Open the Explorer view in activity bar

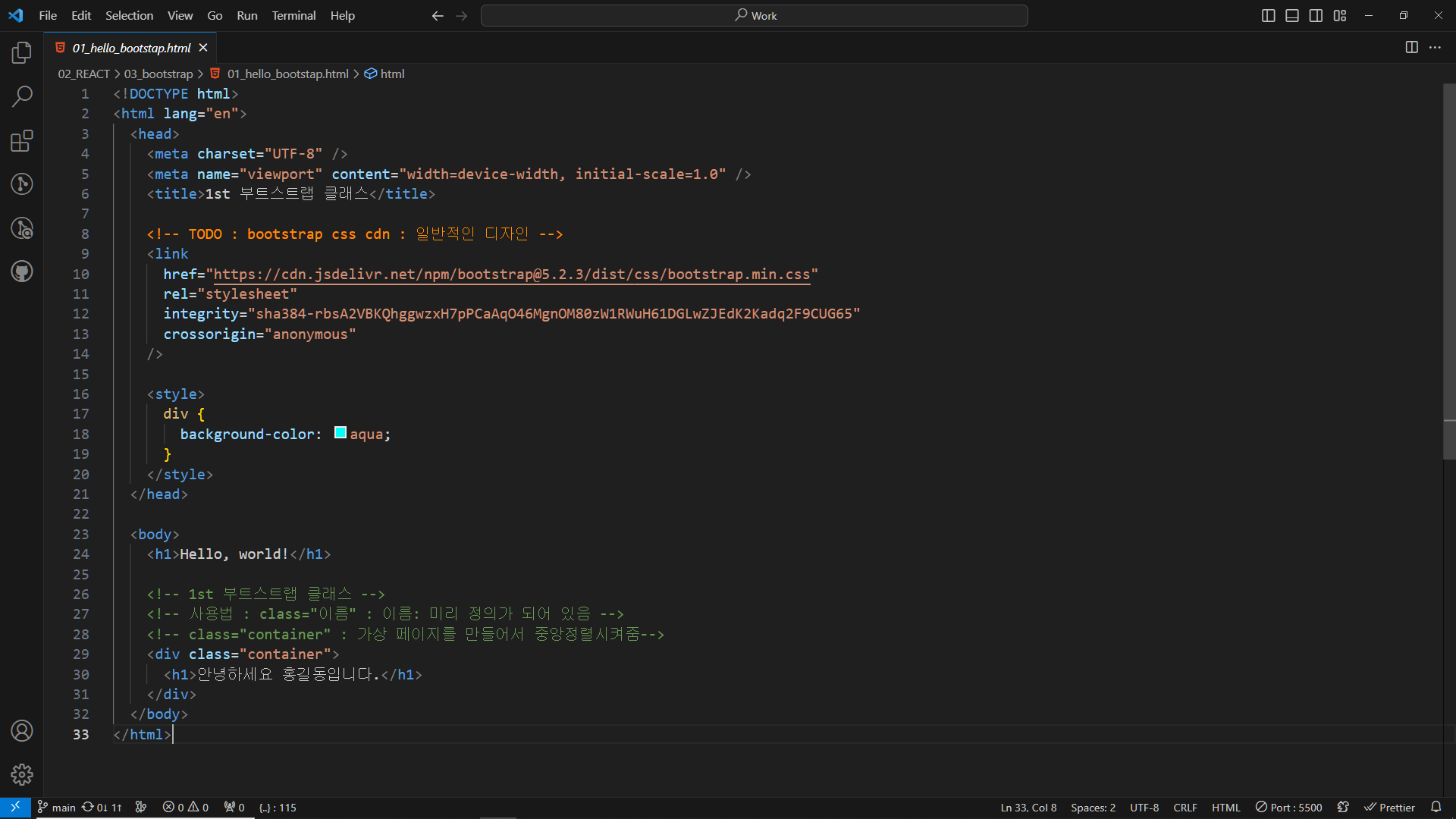point(22,53)
